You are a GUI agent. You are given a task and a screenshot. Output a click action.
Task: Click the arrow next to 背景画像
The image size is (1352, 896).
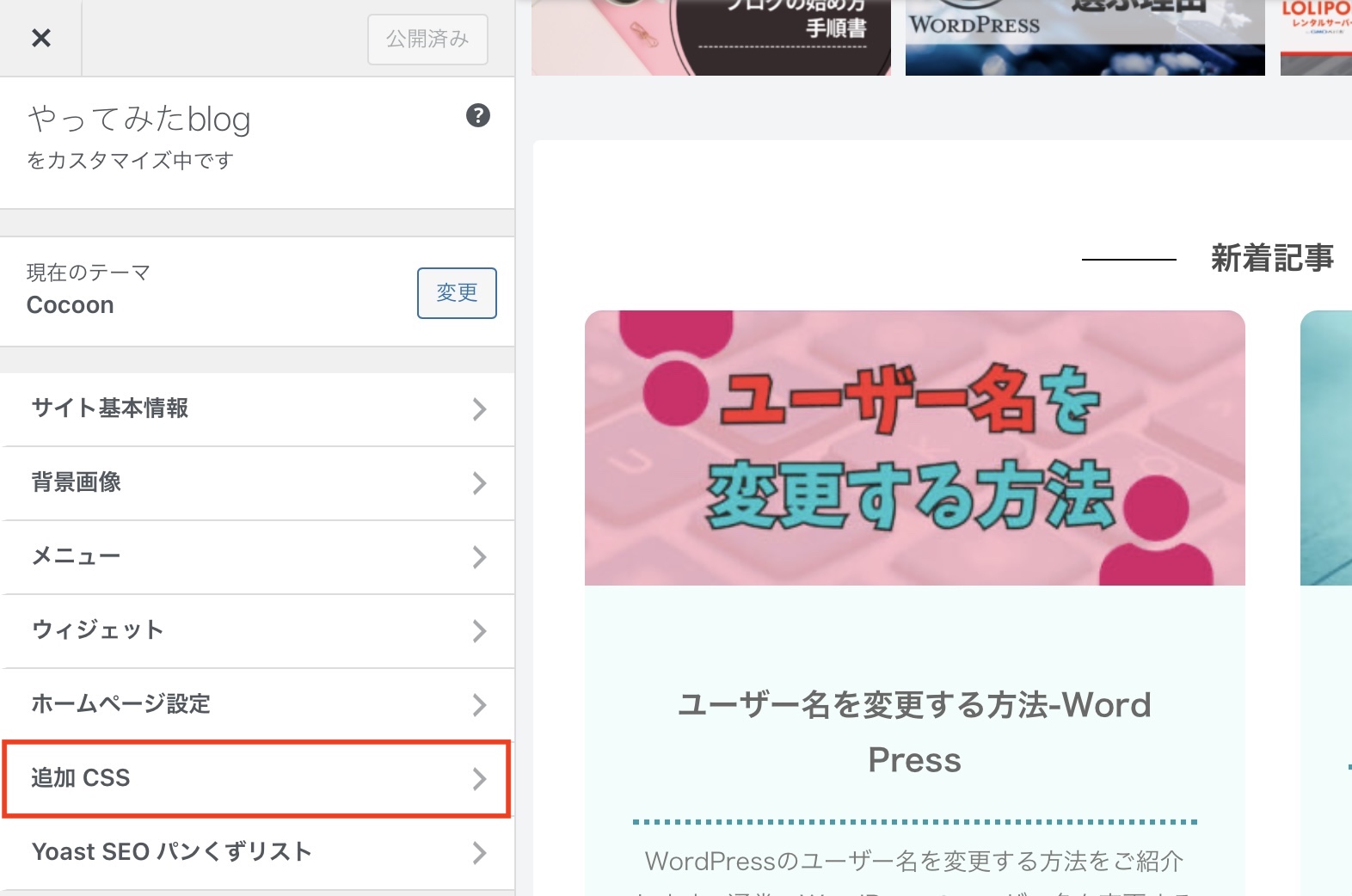pyautogui.click(x=479, y=483)
